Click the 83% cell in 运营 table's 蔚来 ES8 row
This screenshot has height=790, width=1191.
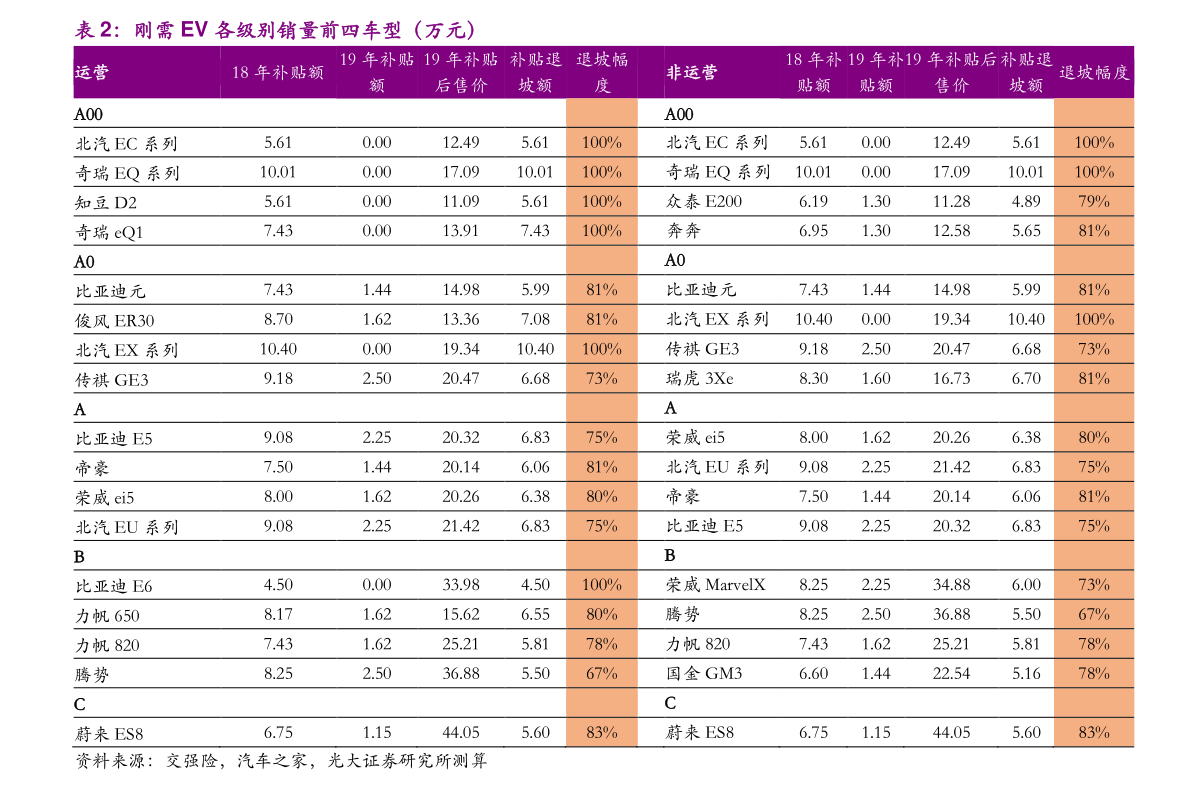pyautogui.click(x=602, y=733)
